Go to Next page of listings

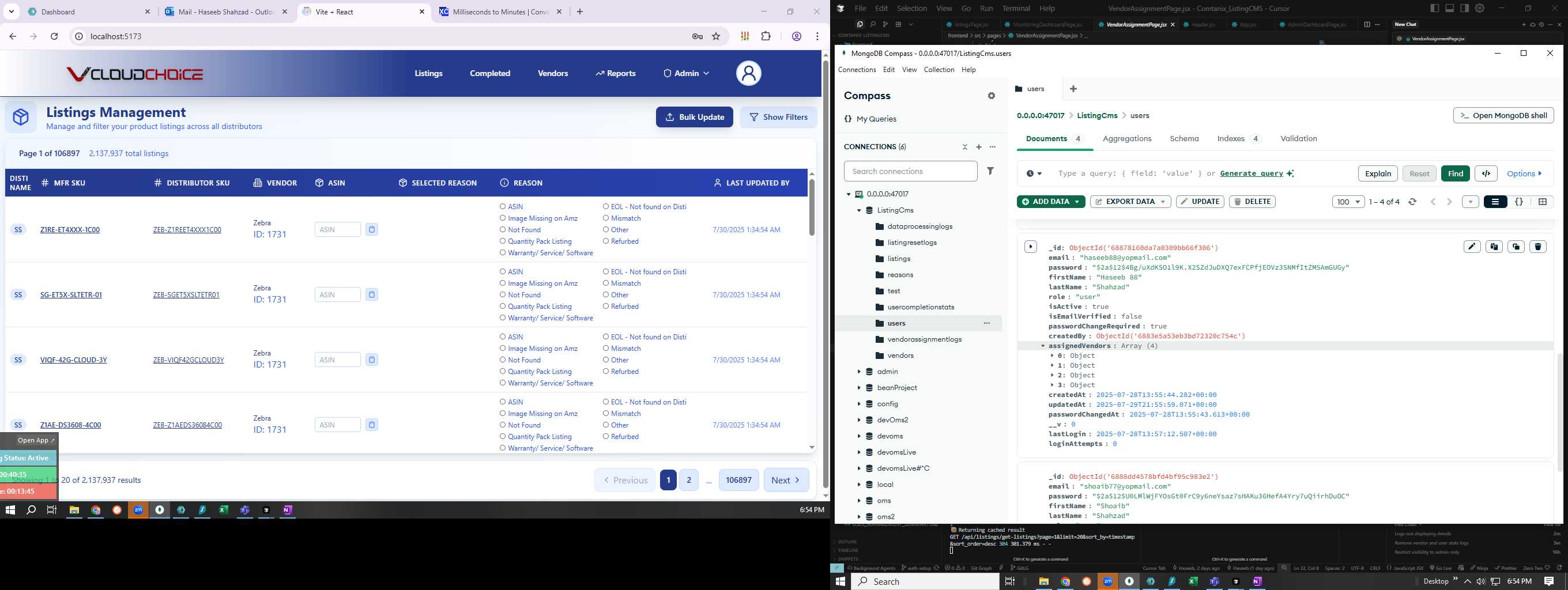tap(786, 480)
